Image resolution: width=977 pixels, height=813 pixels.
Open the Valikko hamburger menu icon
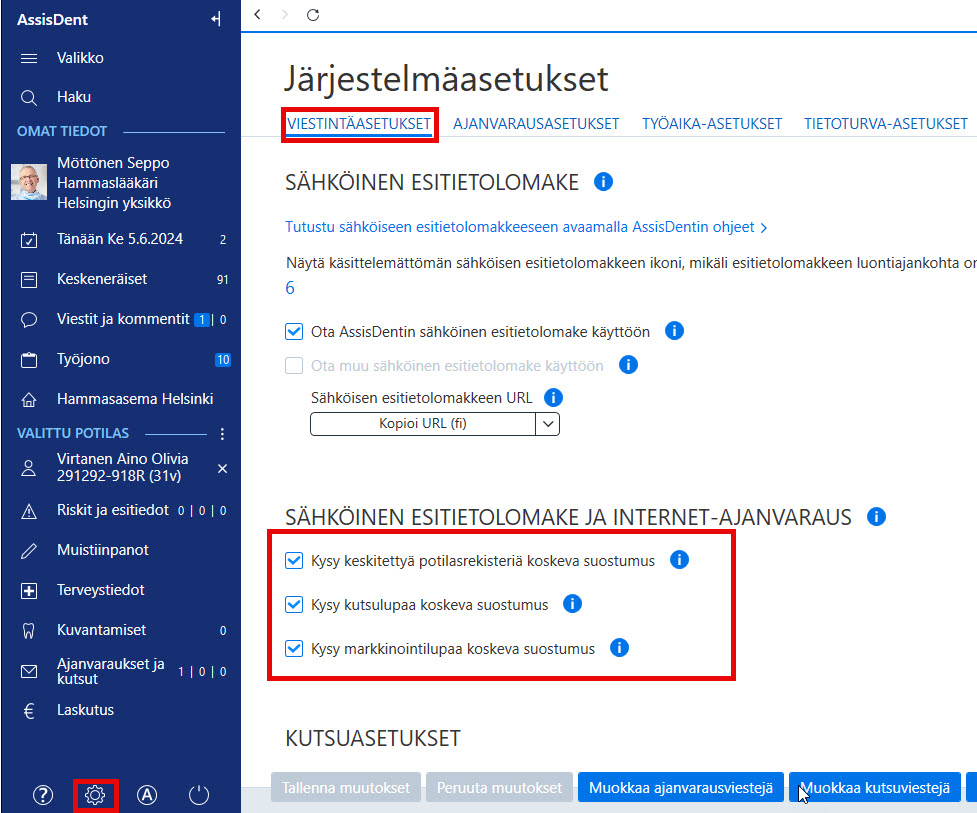pyautogui.click(x=29, y=59)
